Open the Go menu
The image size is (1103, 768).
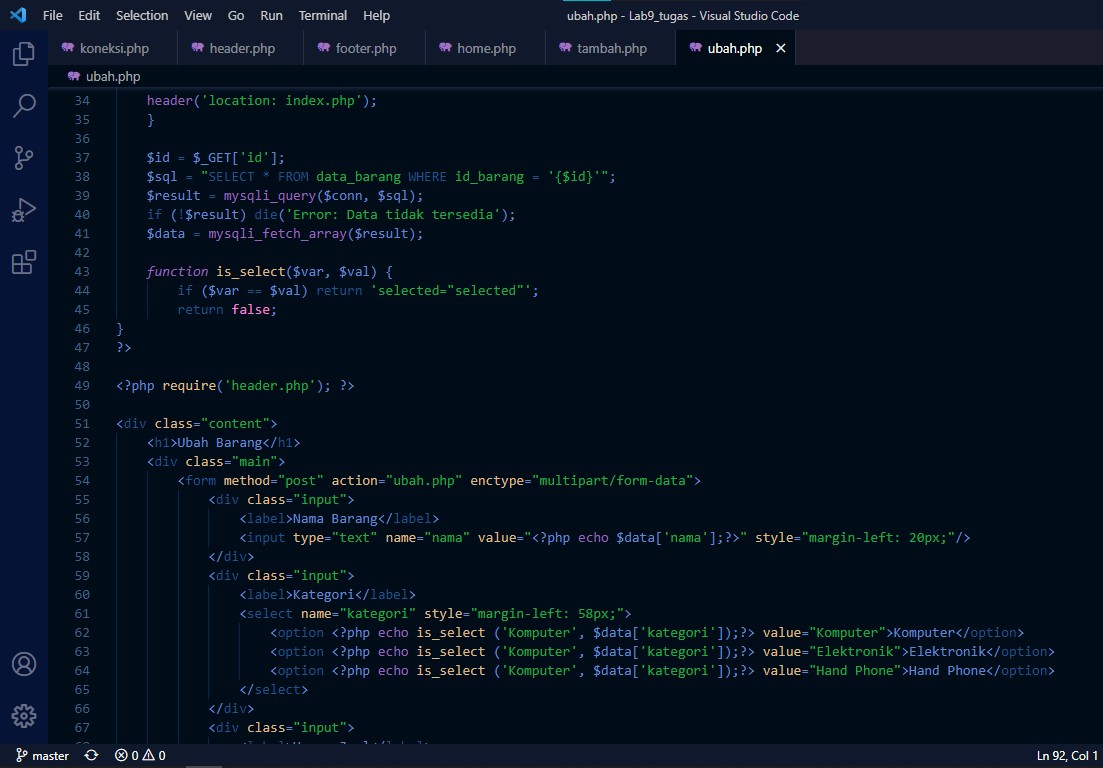(x=236, y=15)
